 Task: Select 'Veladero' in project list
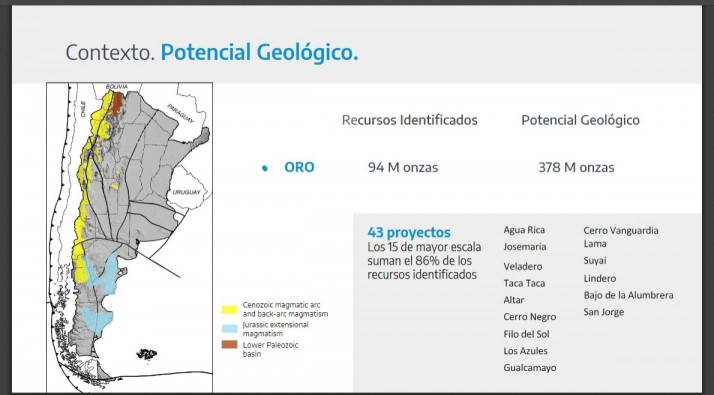(523, 267)
